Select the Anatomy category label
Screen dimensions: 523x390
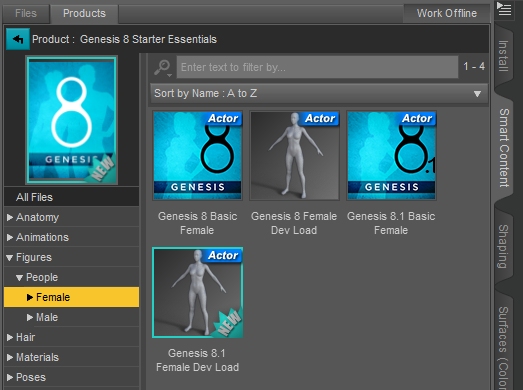[x=37, y=217]
